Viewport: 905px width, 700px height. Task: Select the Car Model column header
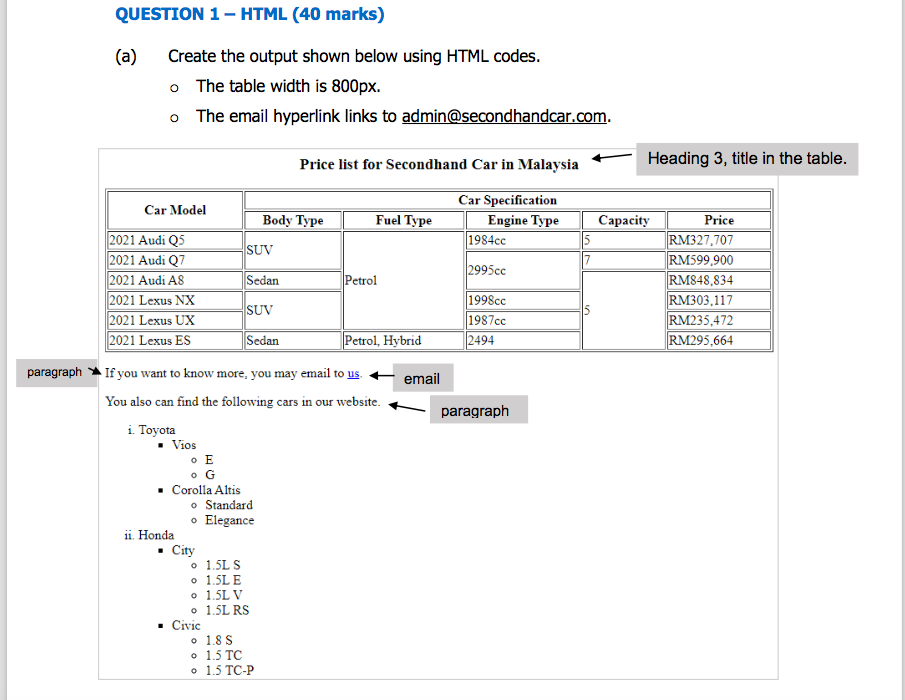[x=174, y=210]
